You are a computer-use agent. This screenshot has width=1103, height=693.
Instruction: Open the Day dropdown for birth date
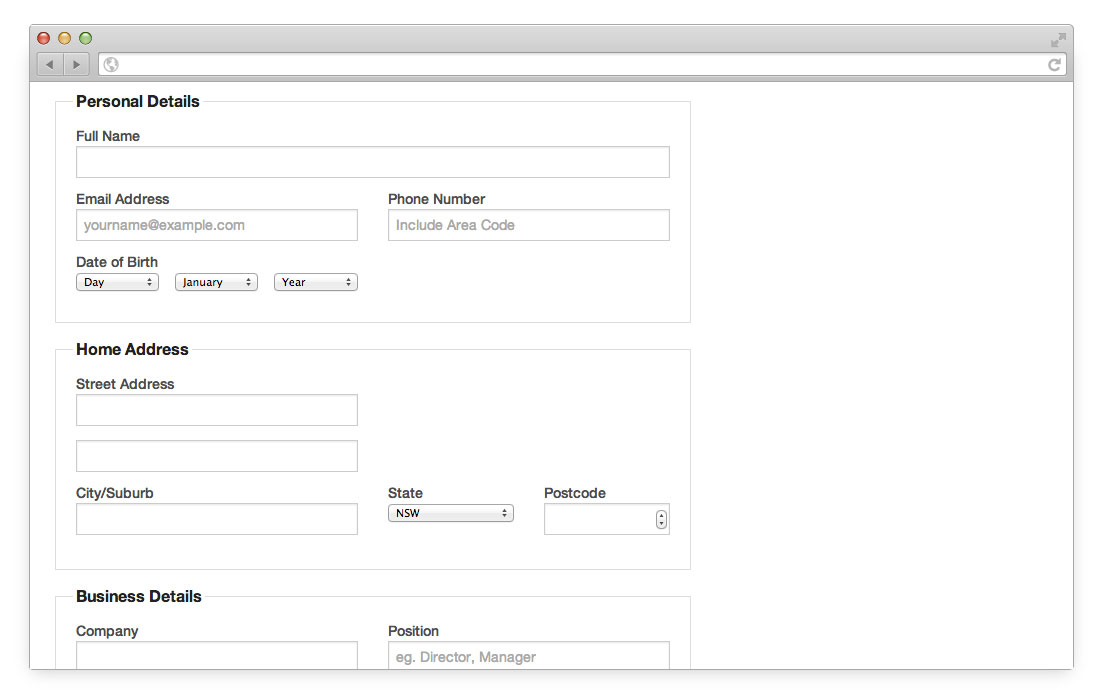point(117,283)
